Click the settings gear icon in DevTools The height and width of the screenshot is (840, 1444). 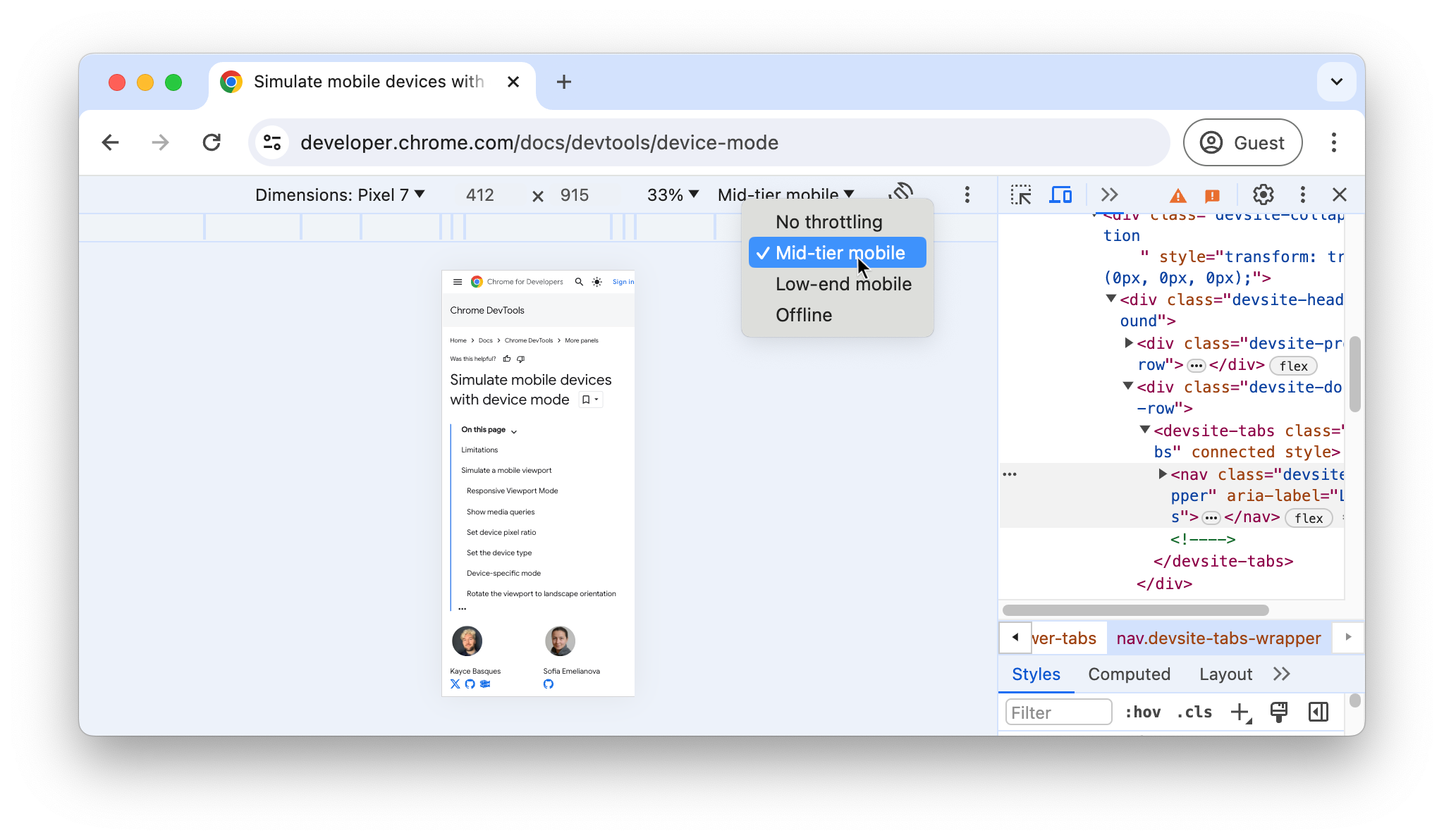click(x=1262, y=194)
